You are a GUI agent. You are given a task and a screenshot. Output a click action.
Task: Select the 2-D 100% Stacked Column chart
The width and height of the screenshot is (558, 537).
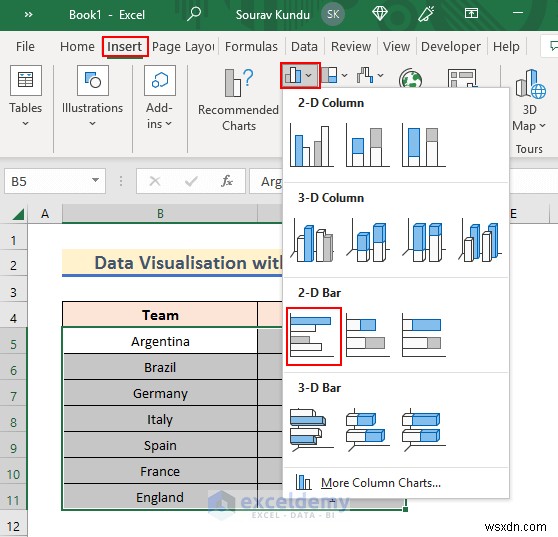pyautogui.click(x=423, y=146)
